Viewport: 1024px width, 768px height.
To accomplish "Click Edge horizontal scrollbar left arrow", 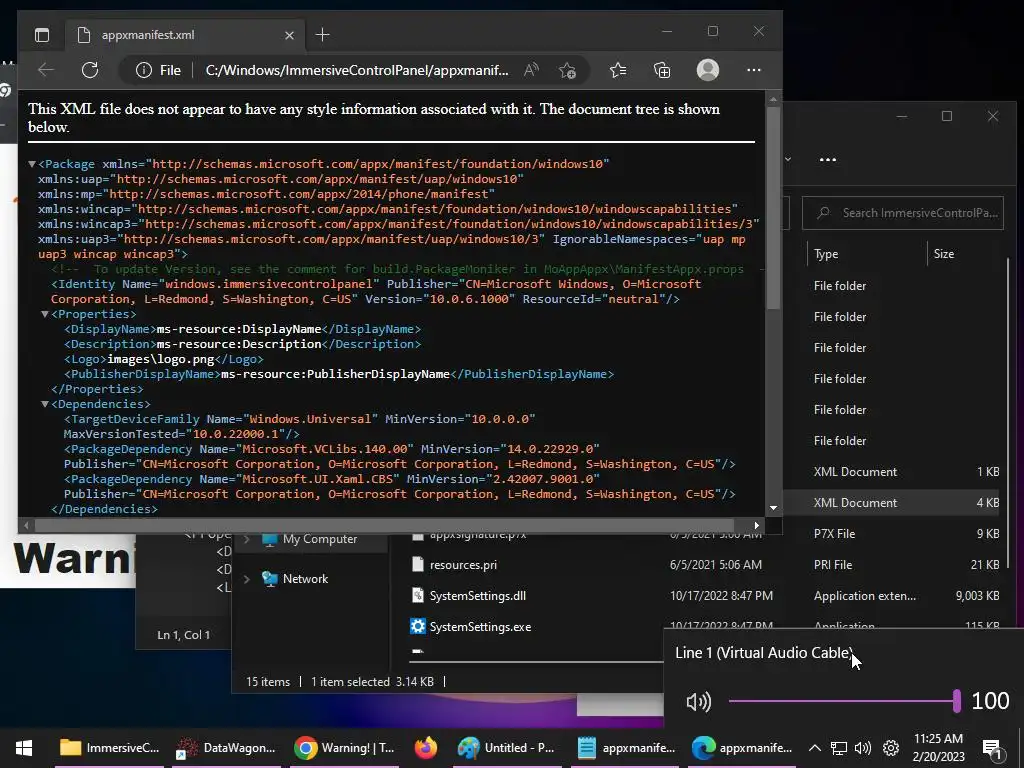I will pyautogui.click(x=26, y=525).
